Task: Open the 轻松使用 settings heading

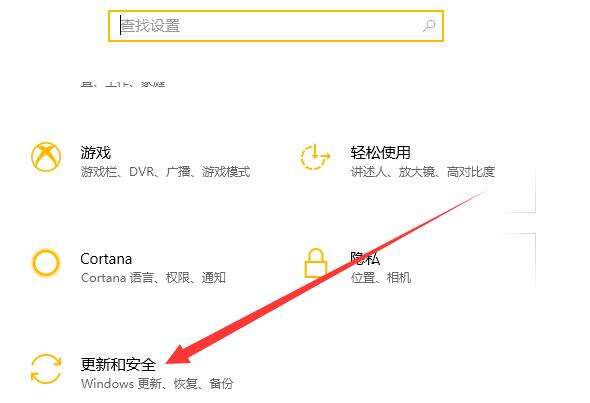Action: click(x=380, y=152)
